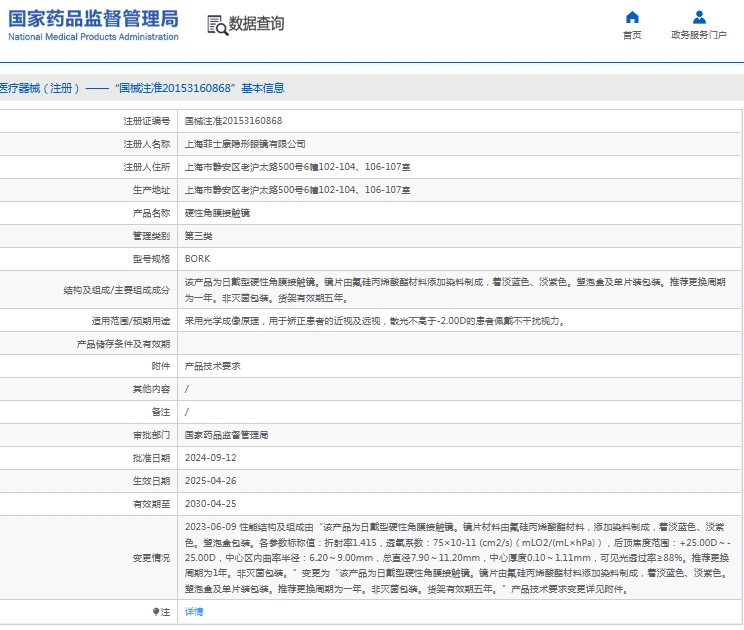Screen dimensions: 744x630
Task: Click the National Medical Products Administration subtitle
Action: 93,37
